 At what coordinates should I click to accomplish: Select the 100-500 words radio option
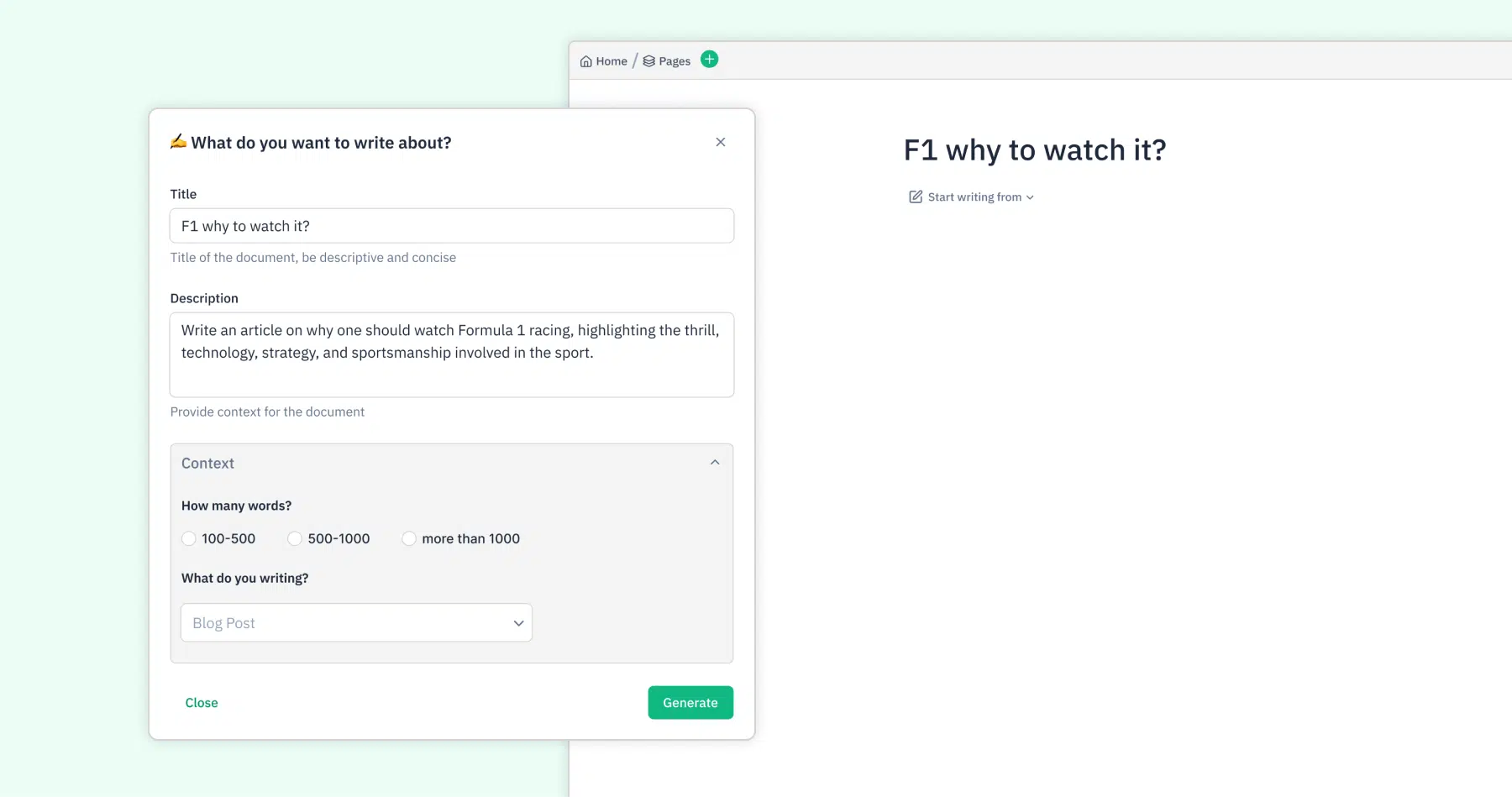coord(189,538)
